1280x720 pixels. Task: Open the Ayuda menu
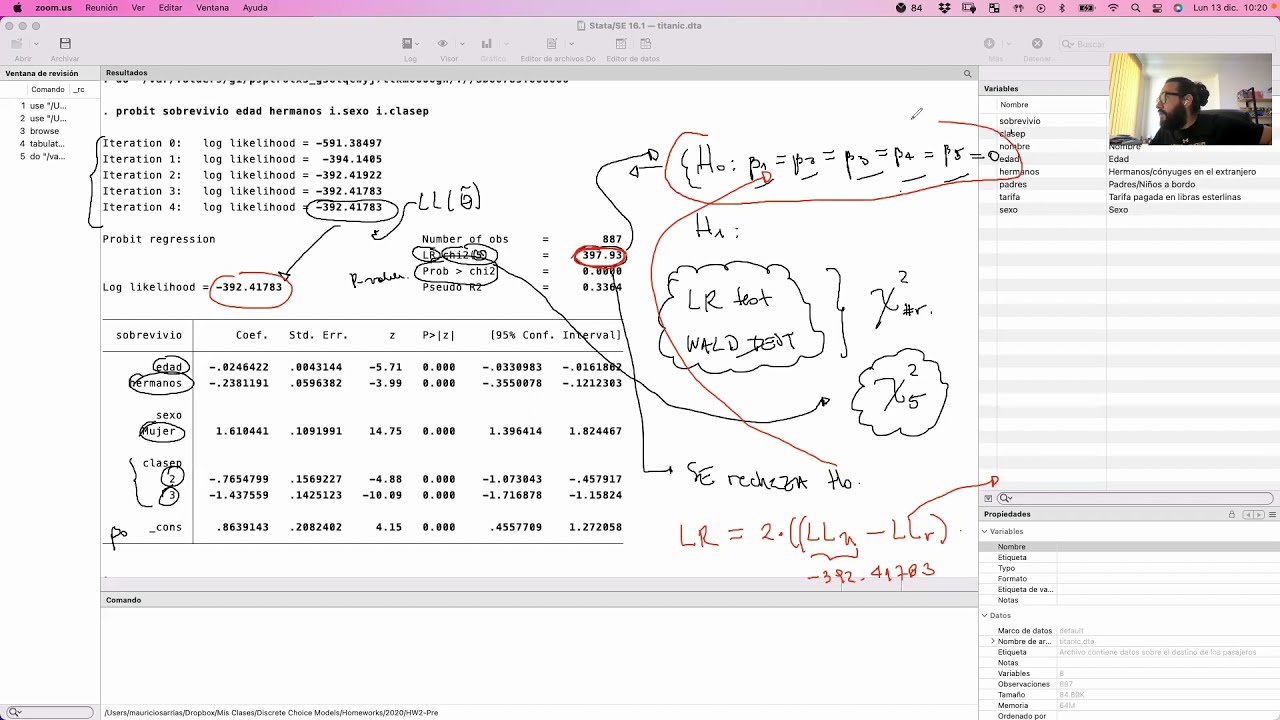(255, 8)
